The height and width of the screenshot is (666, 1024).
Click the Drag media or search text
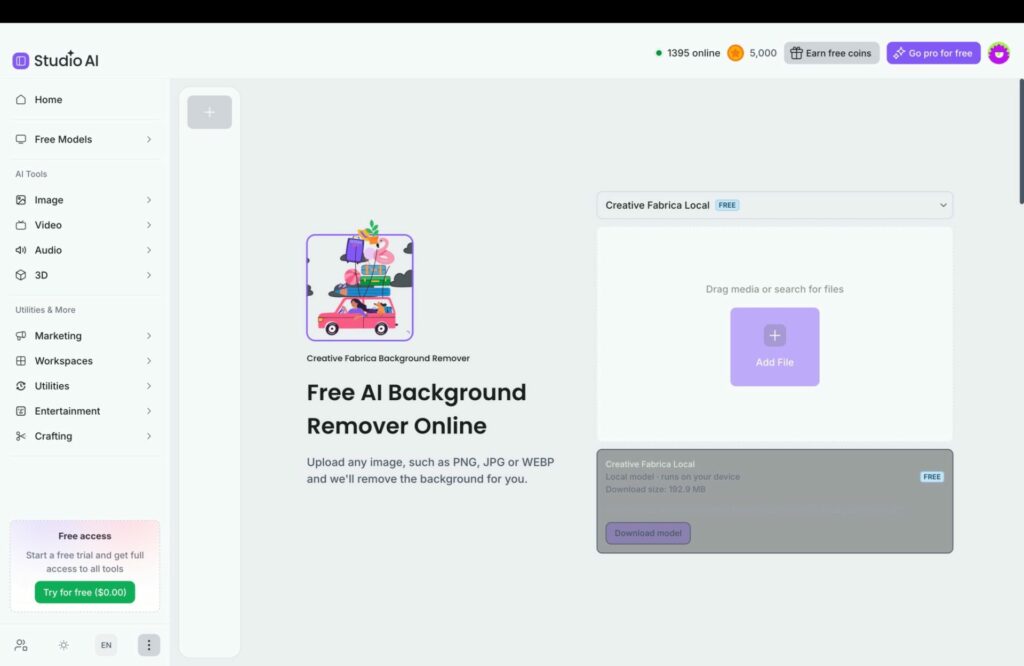point(775,289)
